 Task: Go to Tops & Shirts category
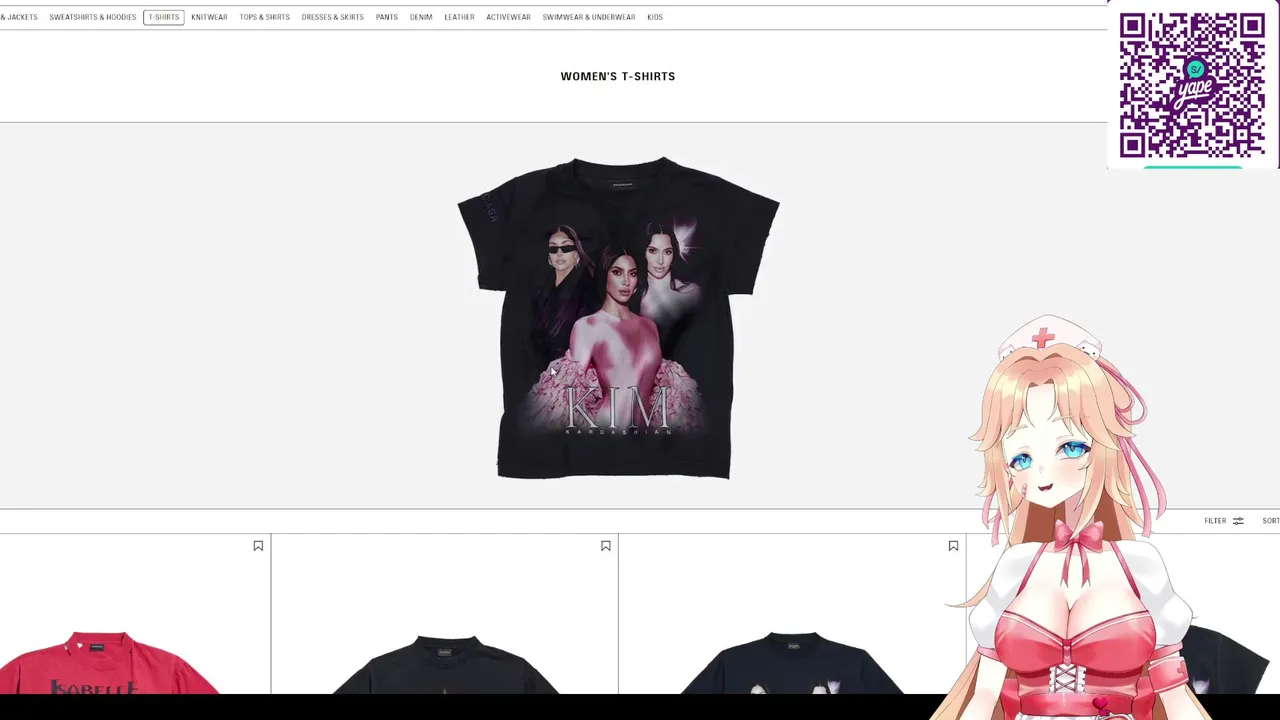pyautogui.click(x=264, y=17)
